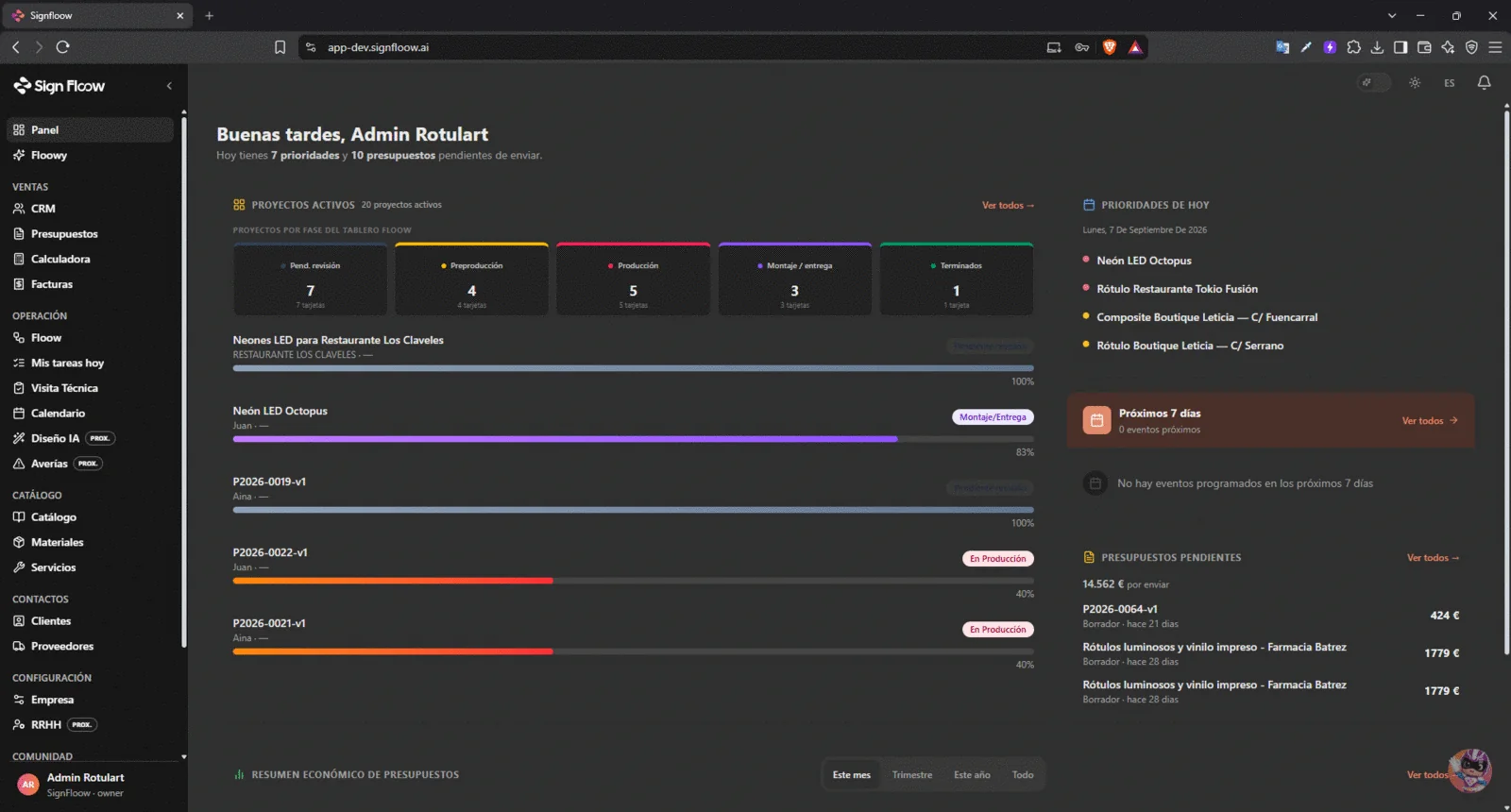
Task: Open the browser tab search dropdown
Action: pyautogui.click(x=1391, y=16)
